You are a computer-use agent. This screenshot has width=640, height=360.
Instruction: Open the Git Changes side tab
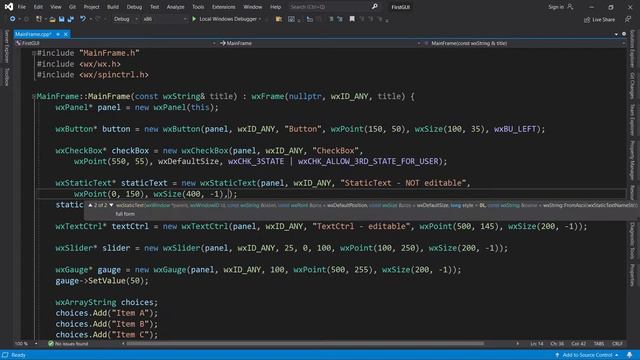[632, 86]
